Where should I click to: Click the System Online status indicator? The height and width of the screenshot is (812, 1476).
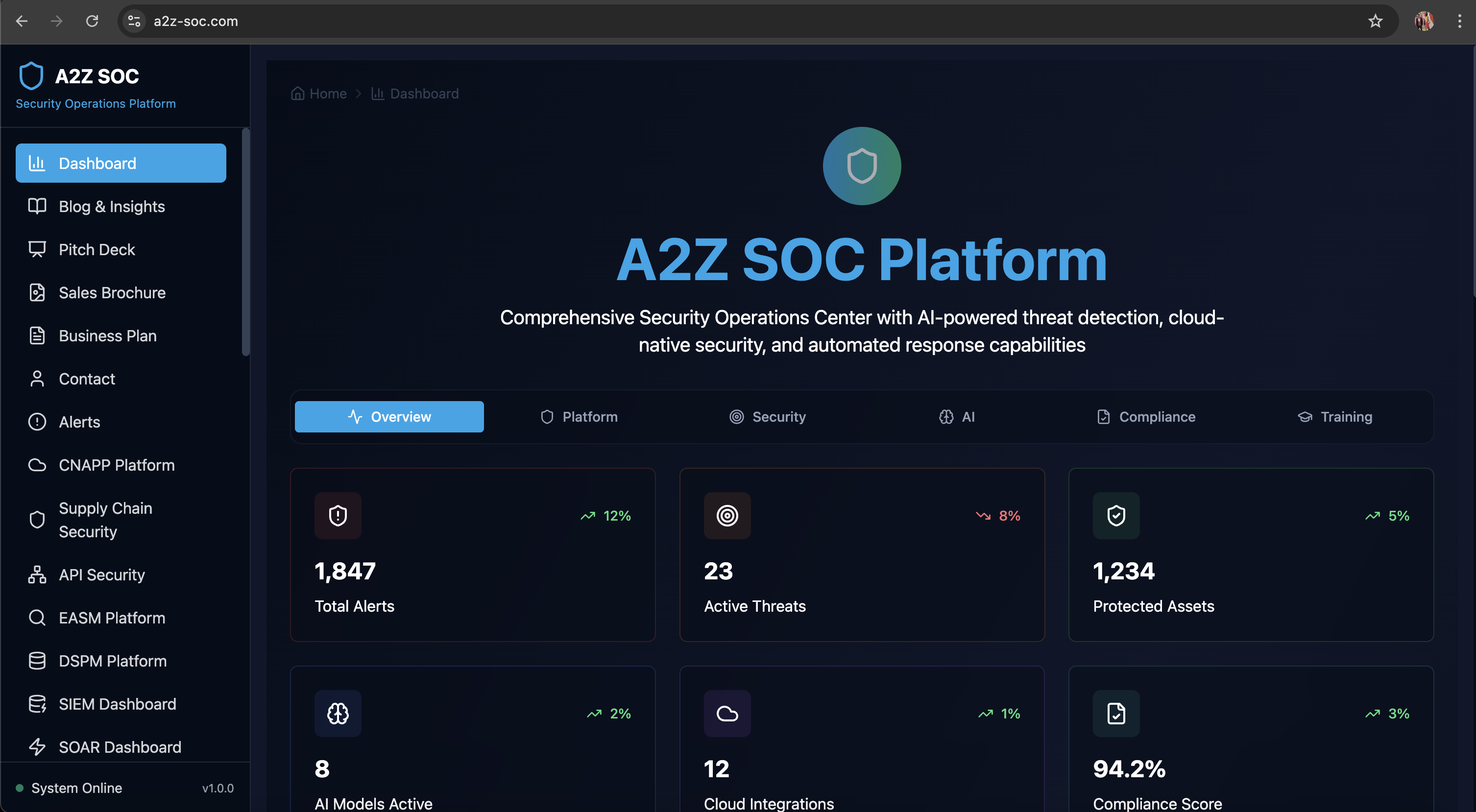[x=69, y=788]
